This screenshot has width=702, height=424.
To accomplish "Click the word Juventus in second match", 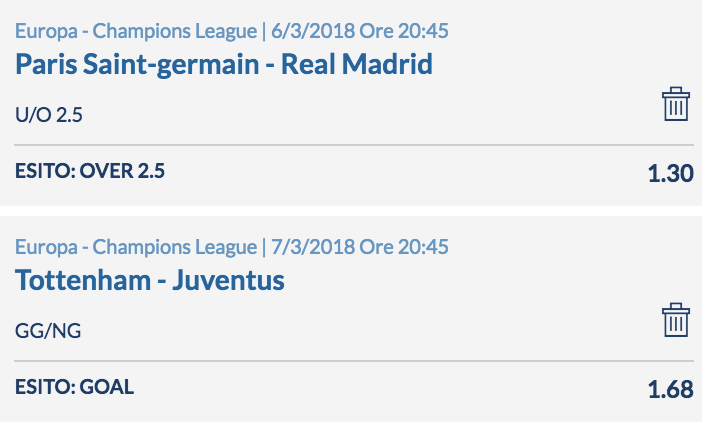I will pos(228,280).
